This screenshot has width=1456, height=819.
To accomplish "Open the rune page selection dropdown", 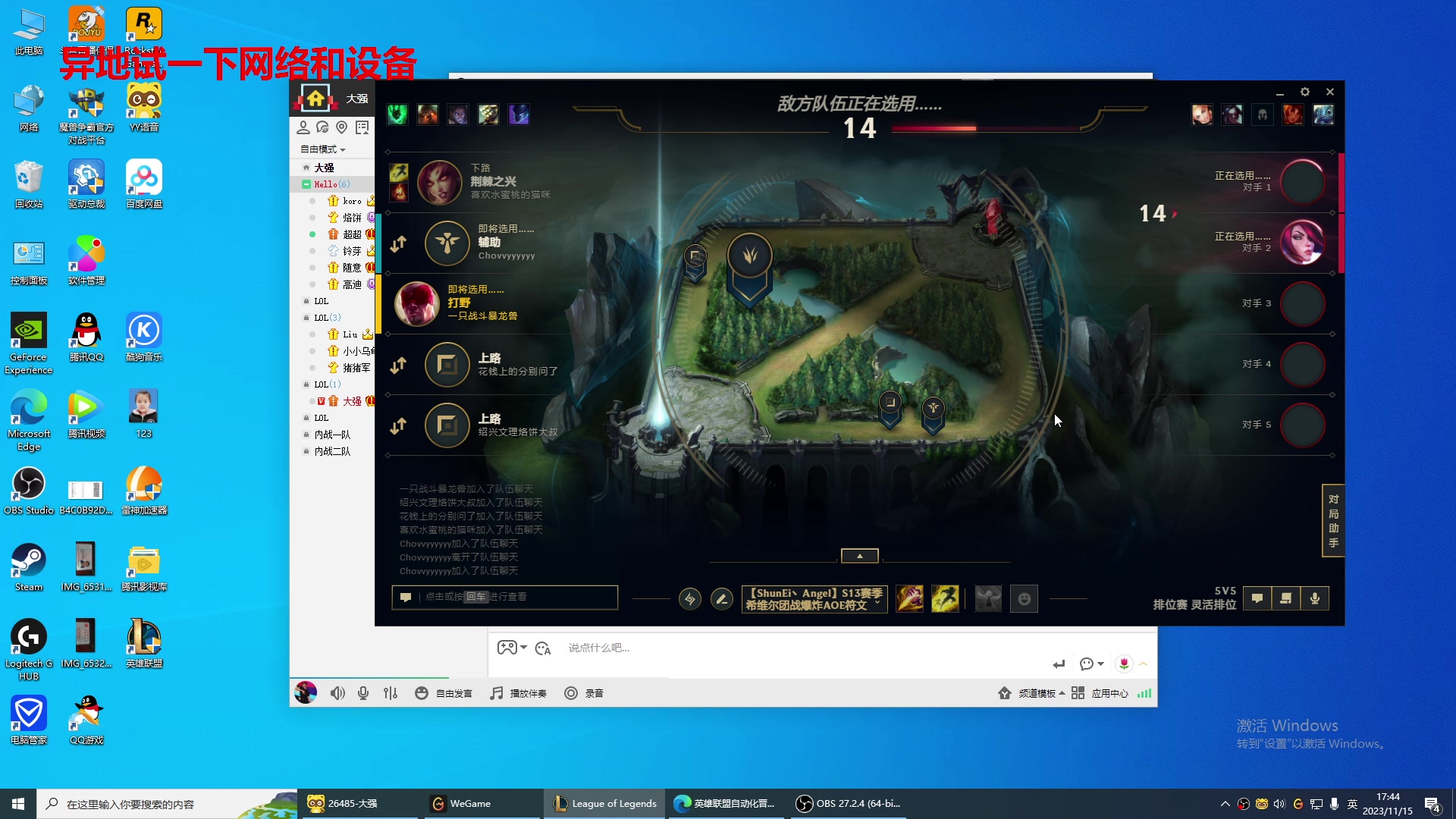I will 814,599.
